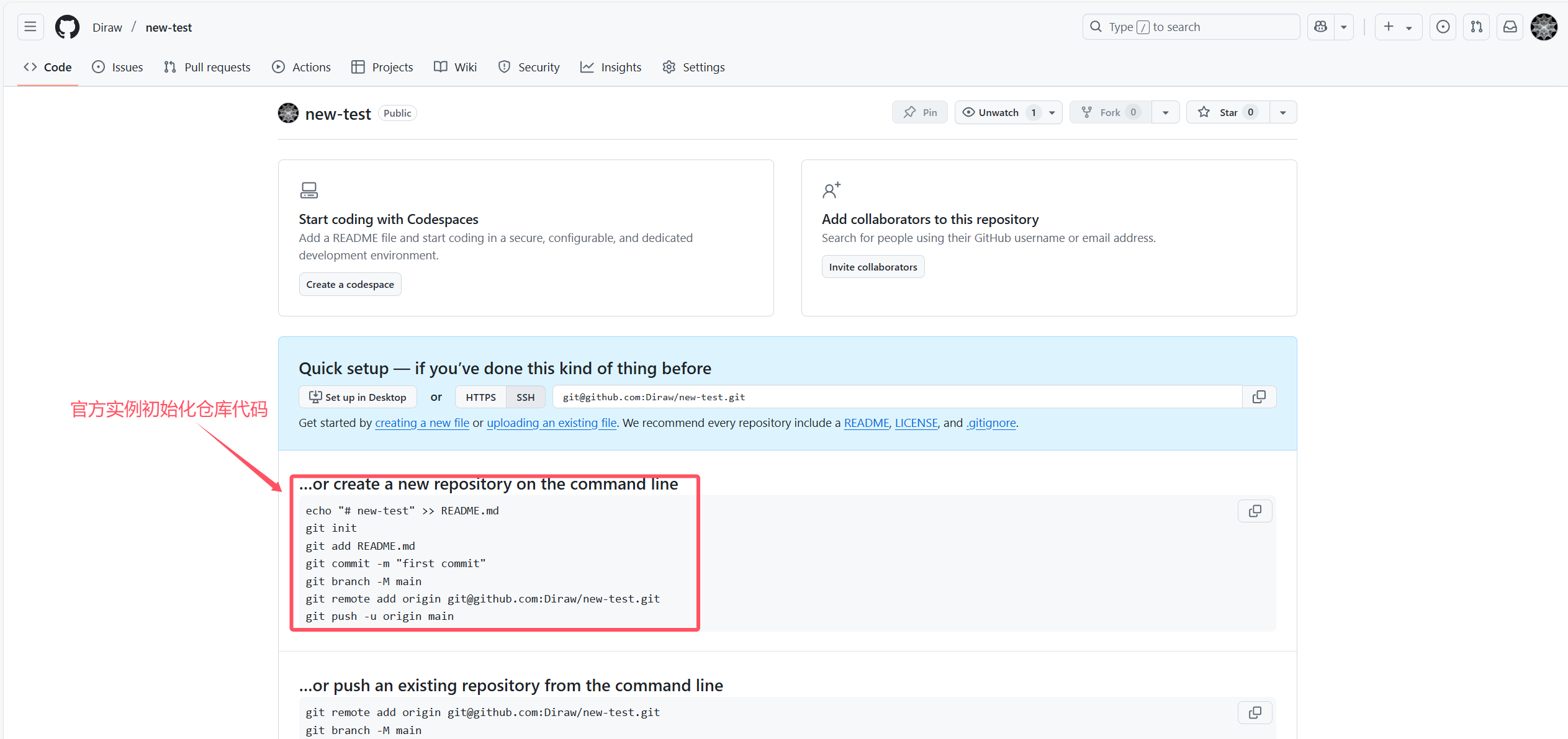Go to the Projects tab
This screenshot has height=739, width=1568.
[x=382, y=67]
